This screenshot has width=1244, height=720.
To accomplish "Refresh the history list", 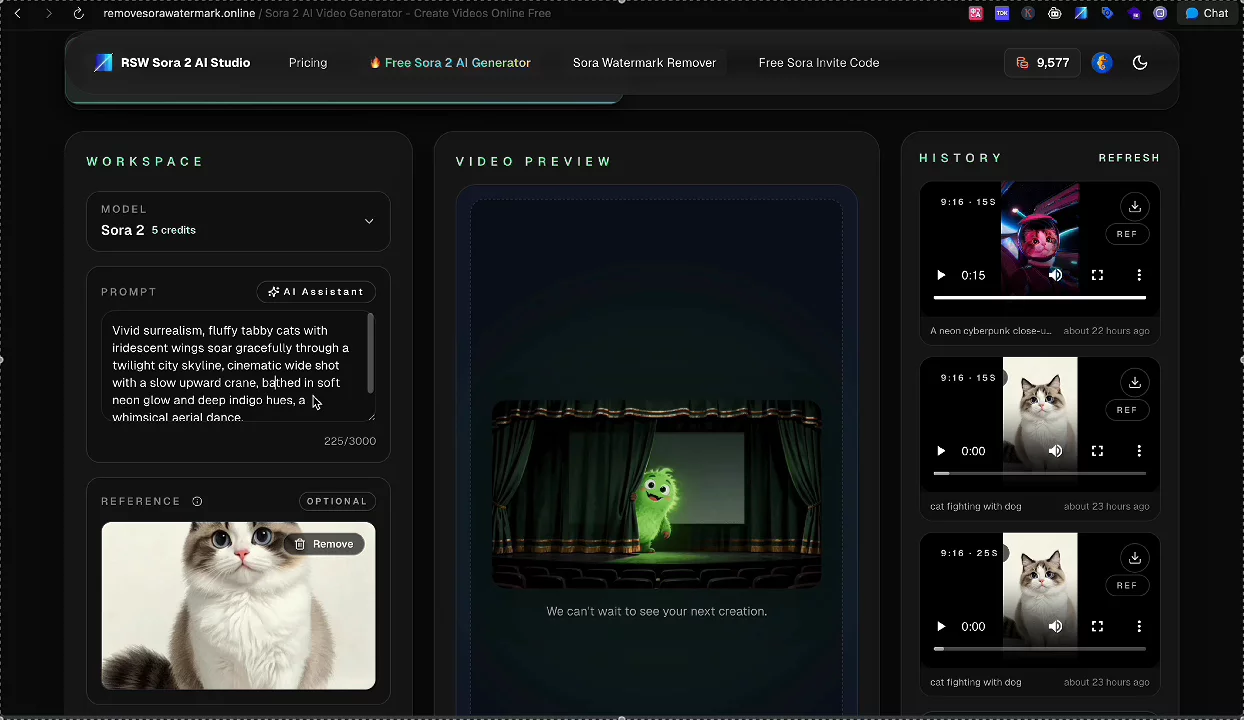I will 1129,158.
